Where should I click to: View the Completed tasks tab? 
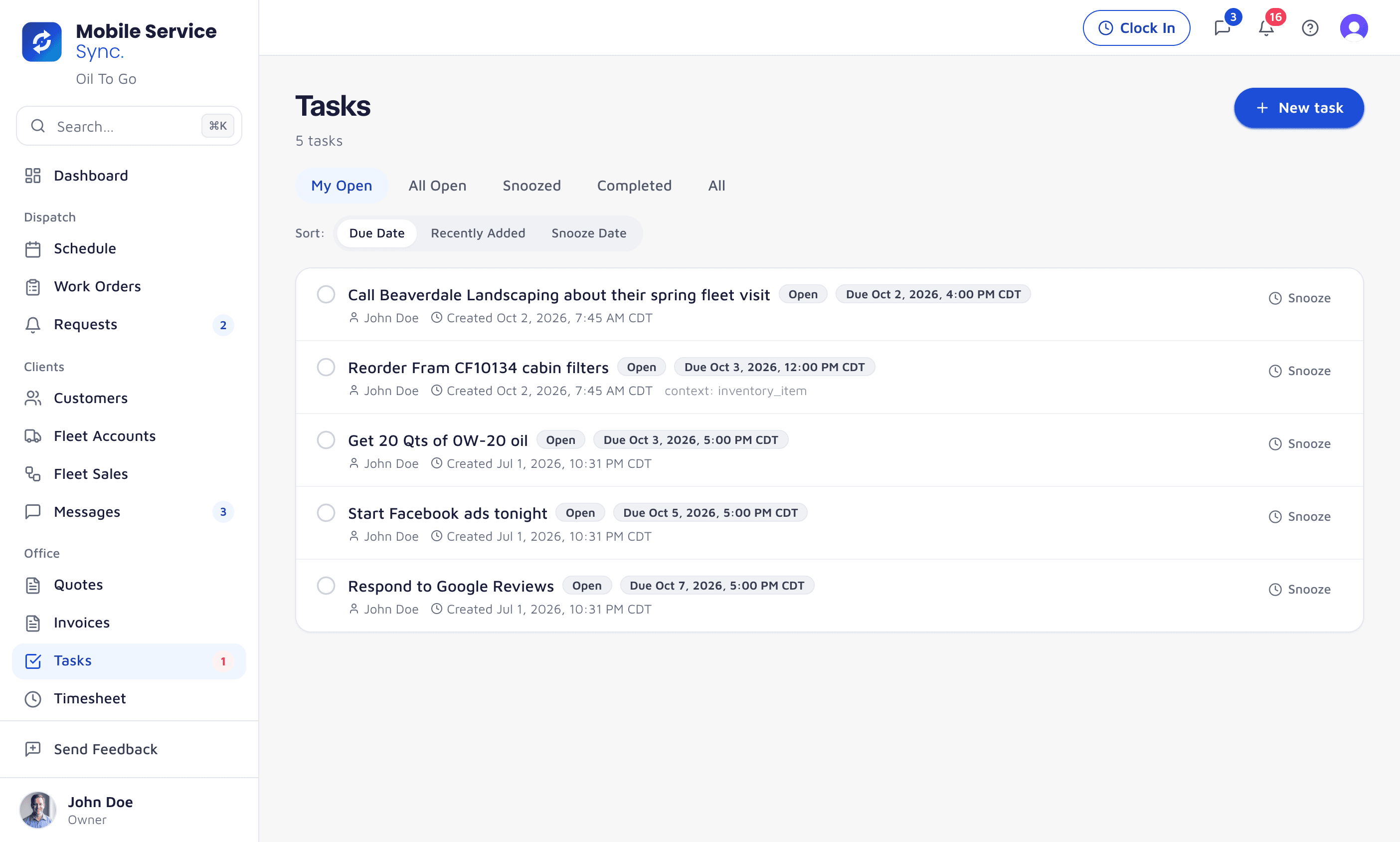(x=634, y=186)
